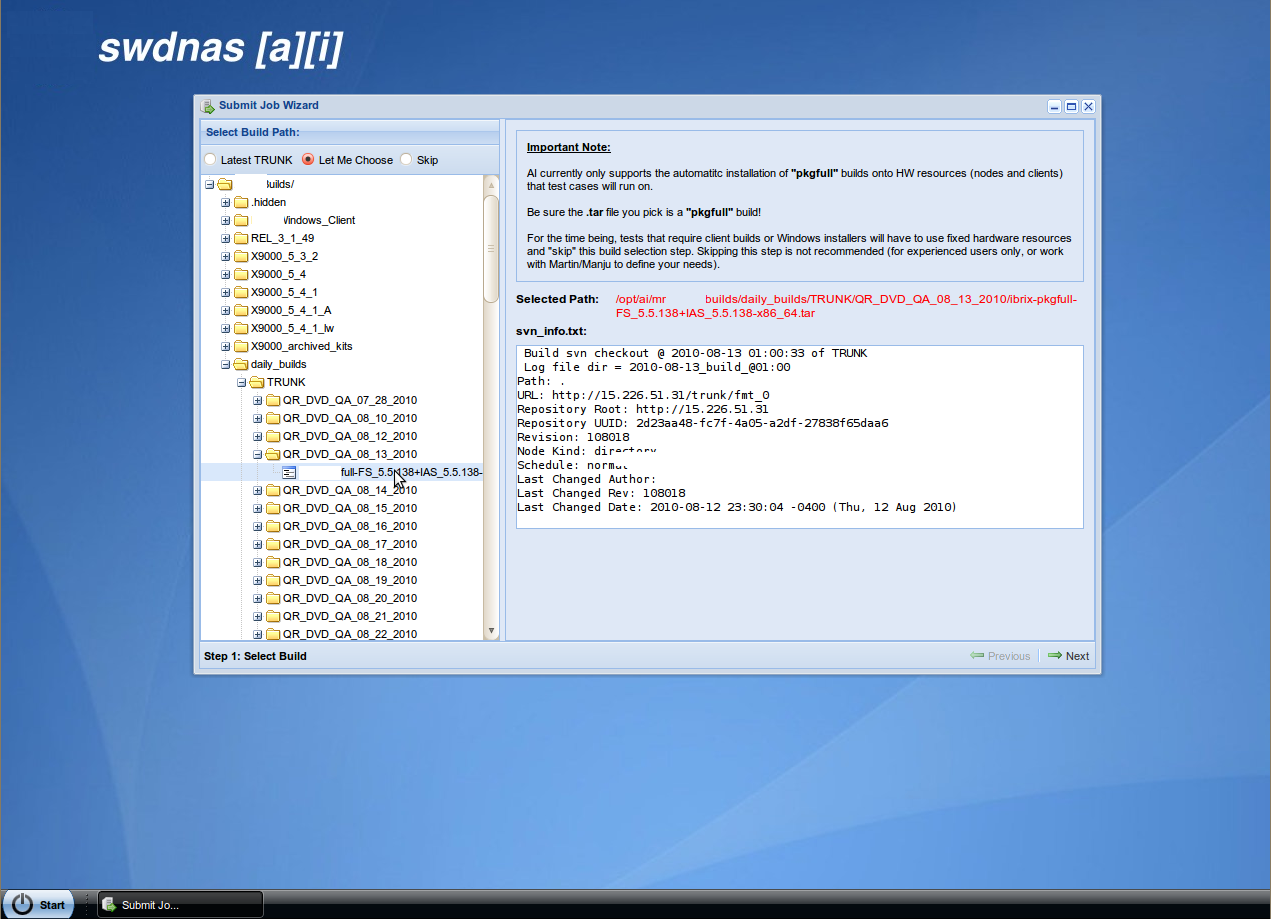1271x919 pixels.
Task: Click the X9000_5_3_2 folder icon
Action: [241, 256]
